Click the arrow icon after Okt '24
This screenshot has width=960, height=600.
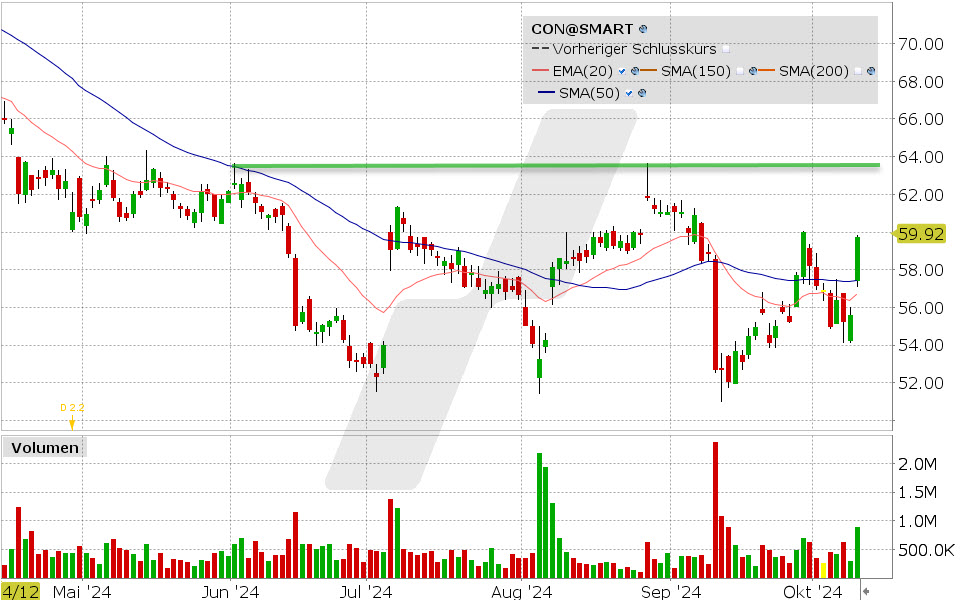(866, 591)
